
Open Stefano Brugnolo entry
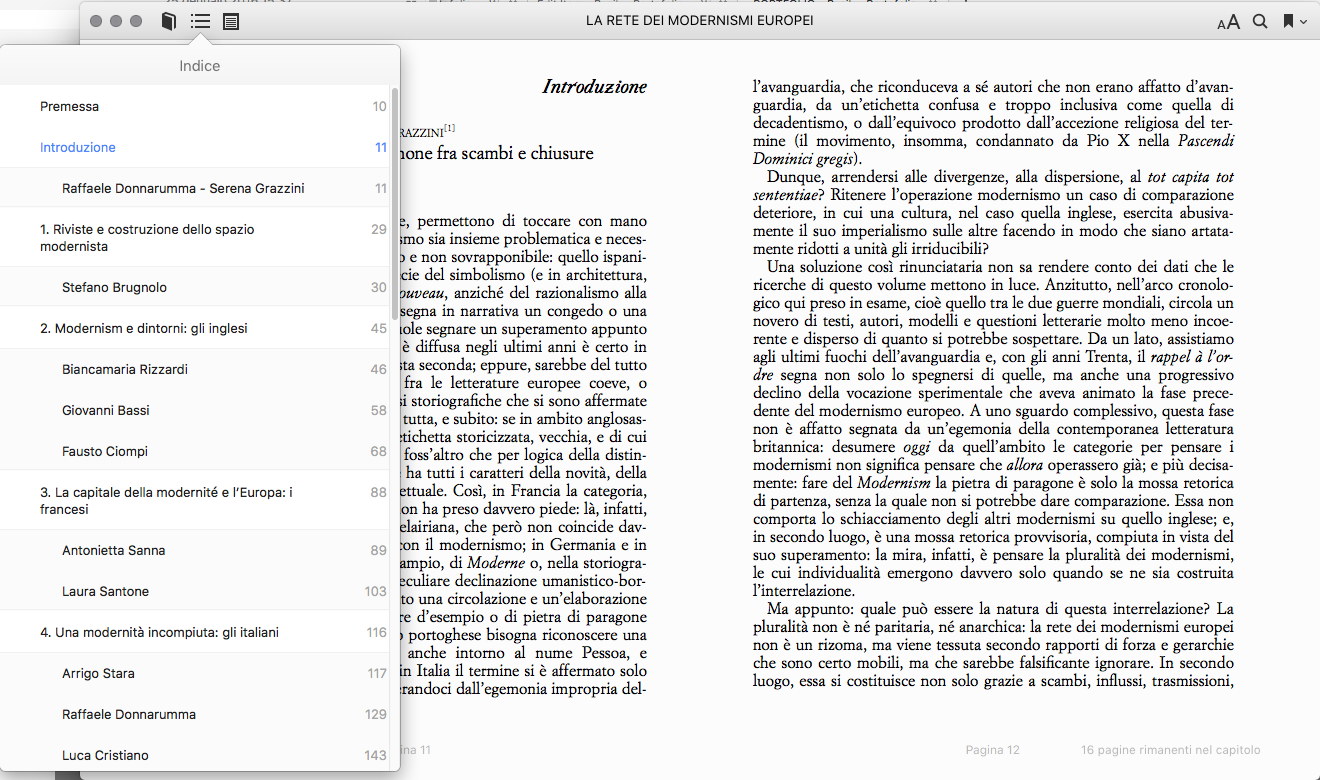pyautogui.click(x=195, y=287)
